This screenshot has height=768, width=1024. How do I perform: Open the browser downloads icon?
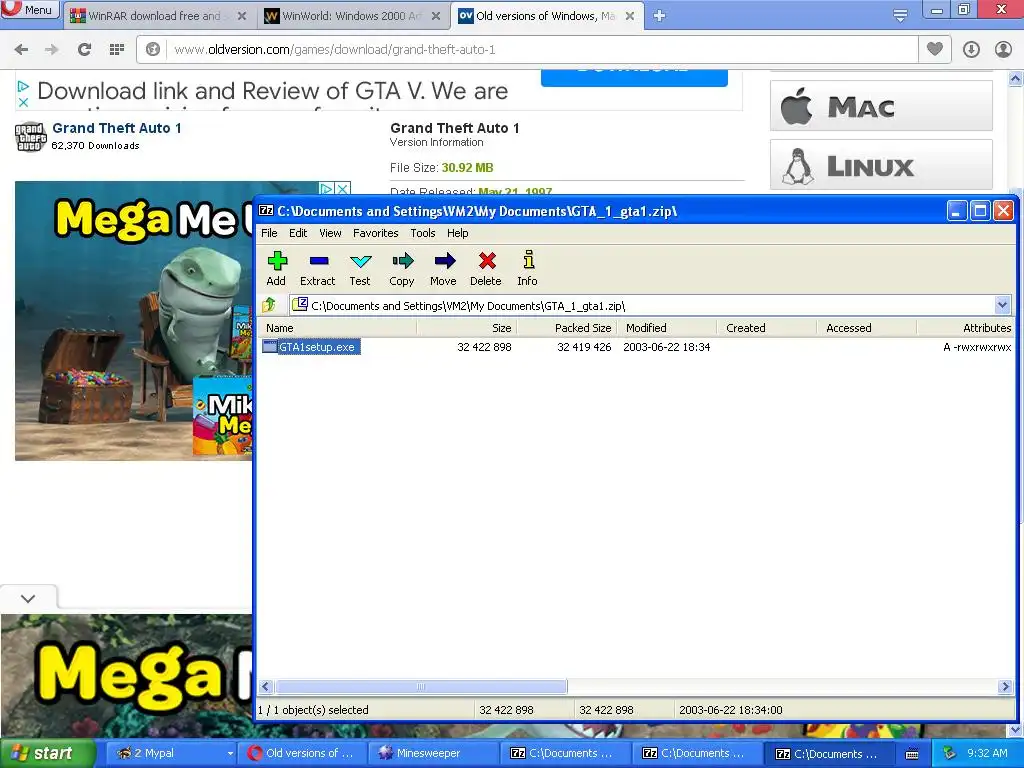971,50
